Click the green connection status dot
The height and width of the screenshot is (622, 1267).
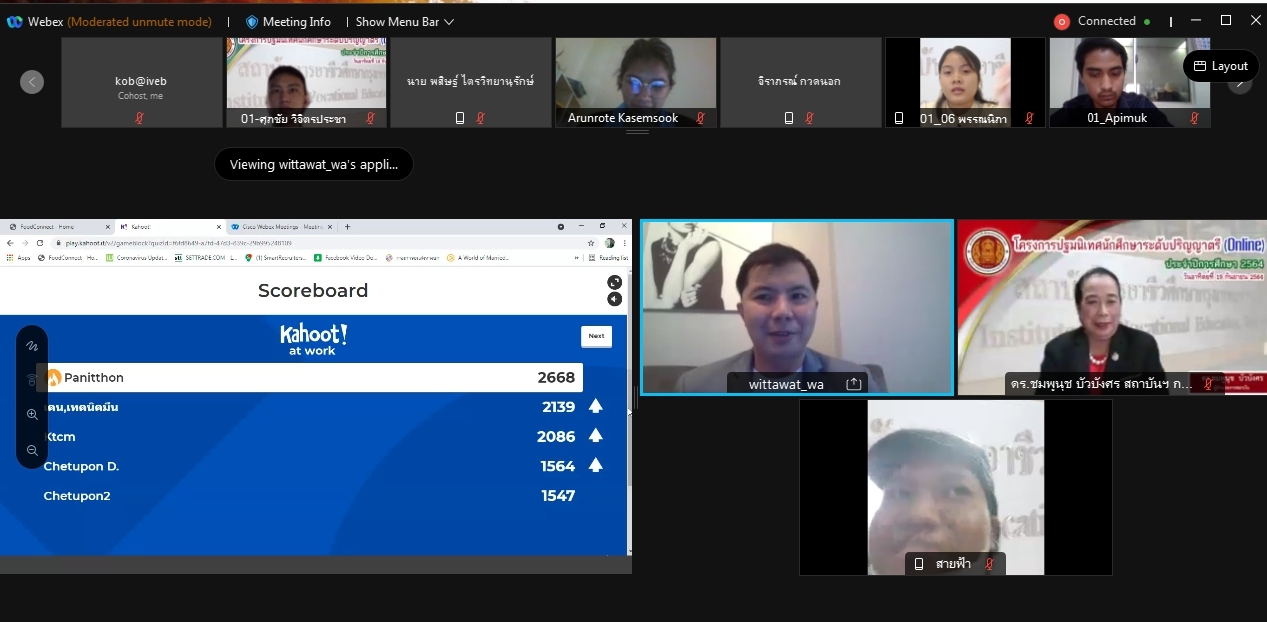(x=1147, y=22)
